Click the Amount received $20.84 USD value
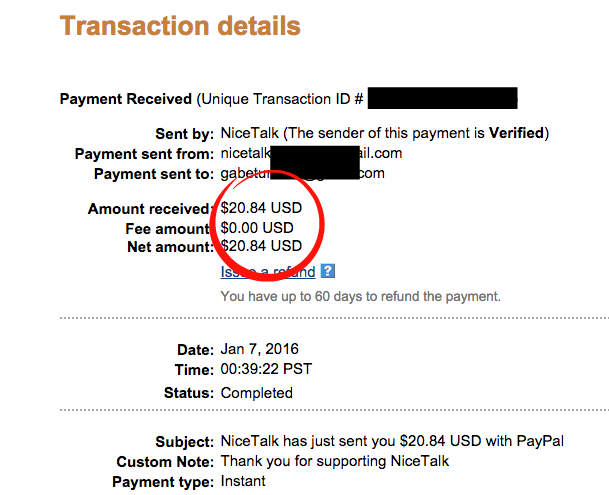Image resolution: width=609 pixels, height=495 pixels. (x=261, y=208)
